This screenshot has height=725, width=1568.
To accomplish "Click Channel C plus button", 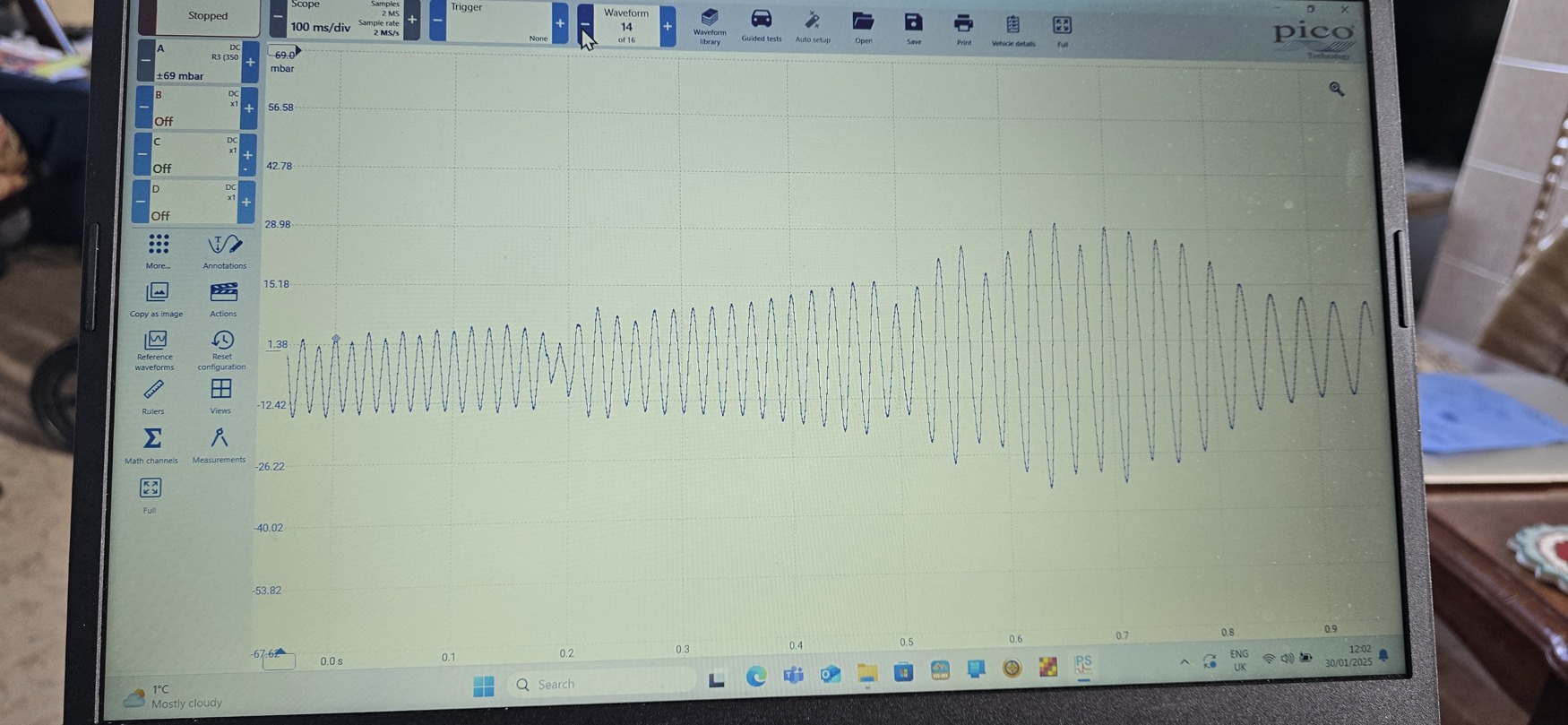I will [x=247, y=155].
